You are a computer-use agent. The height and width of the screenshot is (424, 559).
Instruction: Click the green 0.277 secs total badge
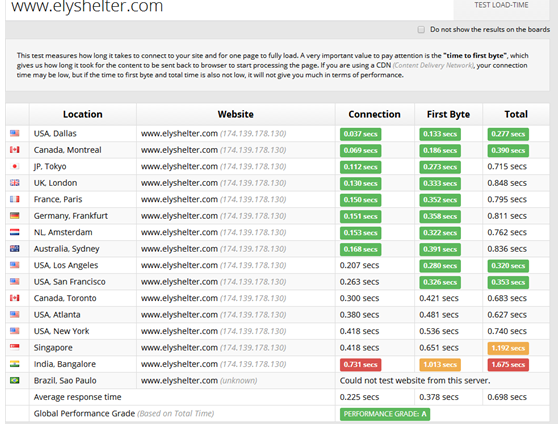(x=508, y=134)
